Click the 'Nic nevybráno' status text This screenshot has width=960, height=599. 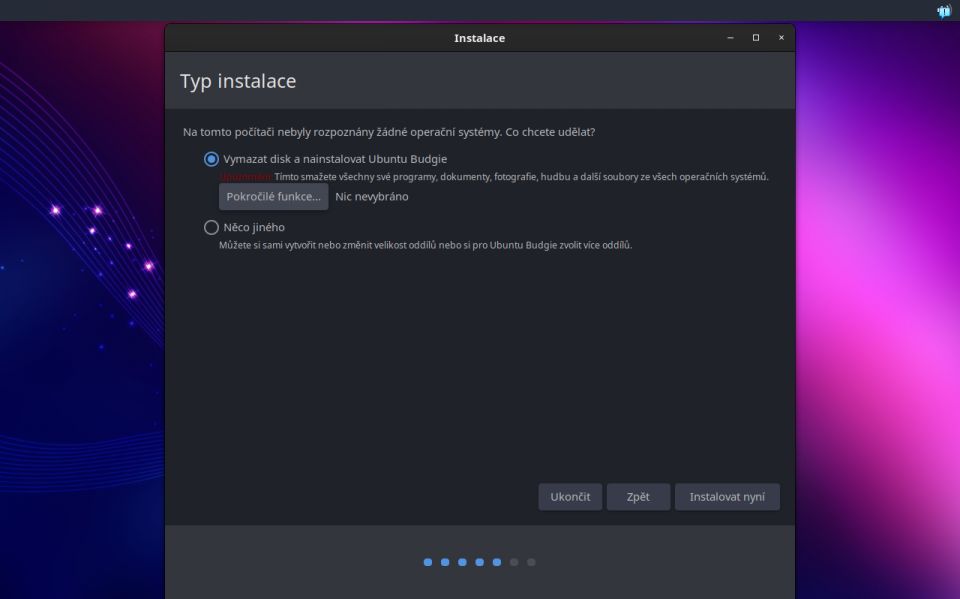[372, 197]
